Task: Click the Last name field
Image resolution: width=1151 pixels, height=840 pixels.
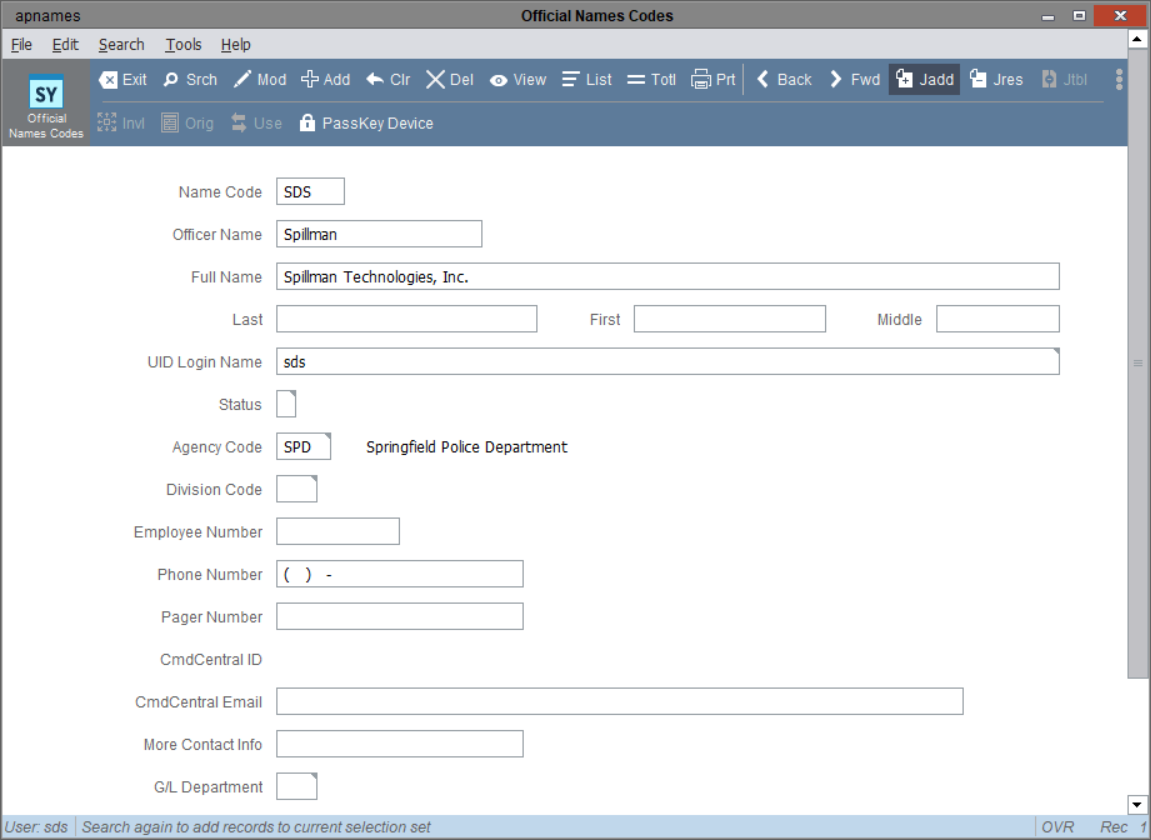Action: [x=407, y=319]
